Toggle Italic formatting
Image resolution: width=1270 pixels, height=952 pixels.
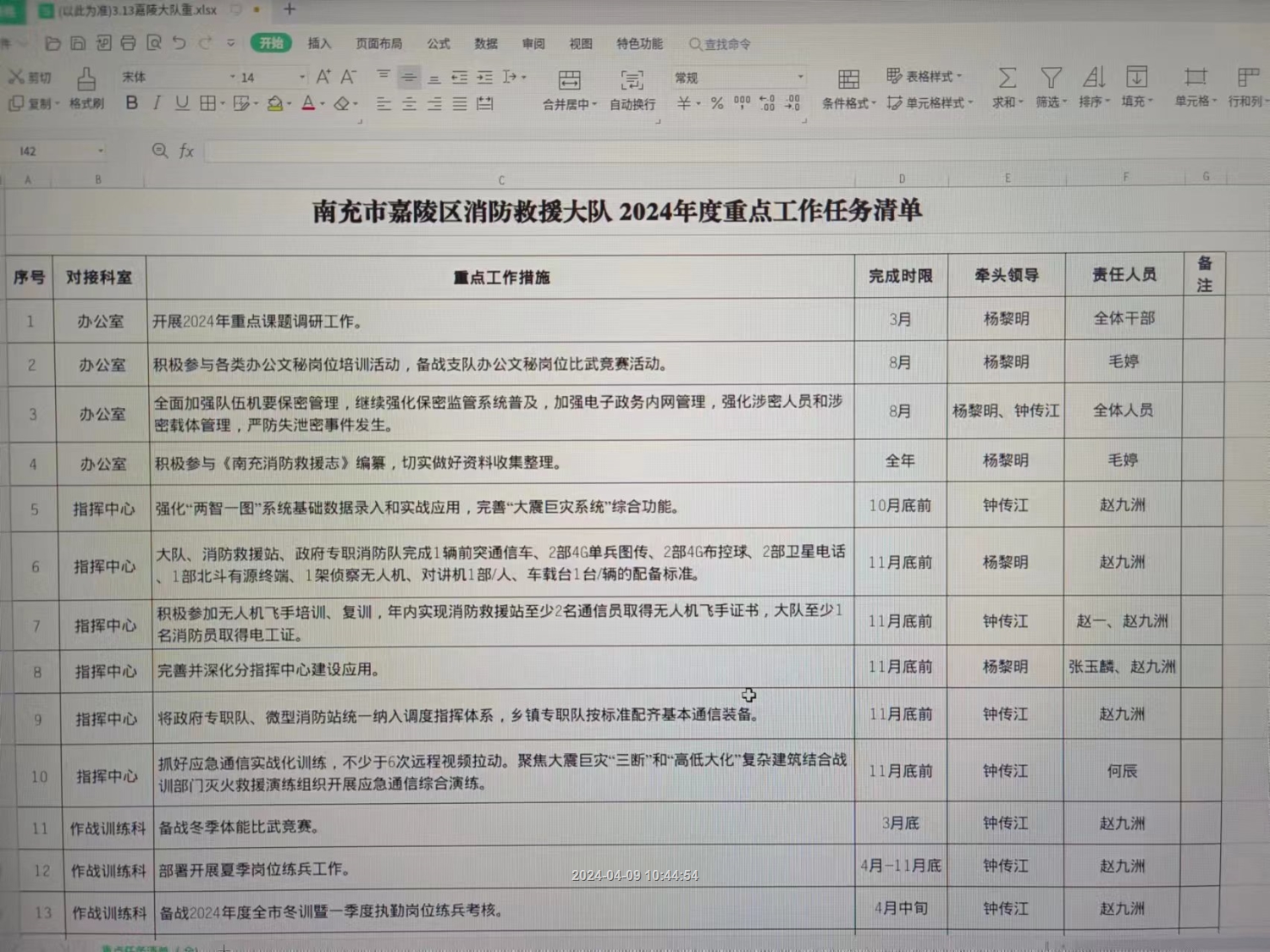[x=157, y=103]
